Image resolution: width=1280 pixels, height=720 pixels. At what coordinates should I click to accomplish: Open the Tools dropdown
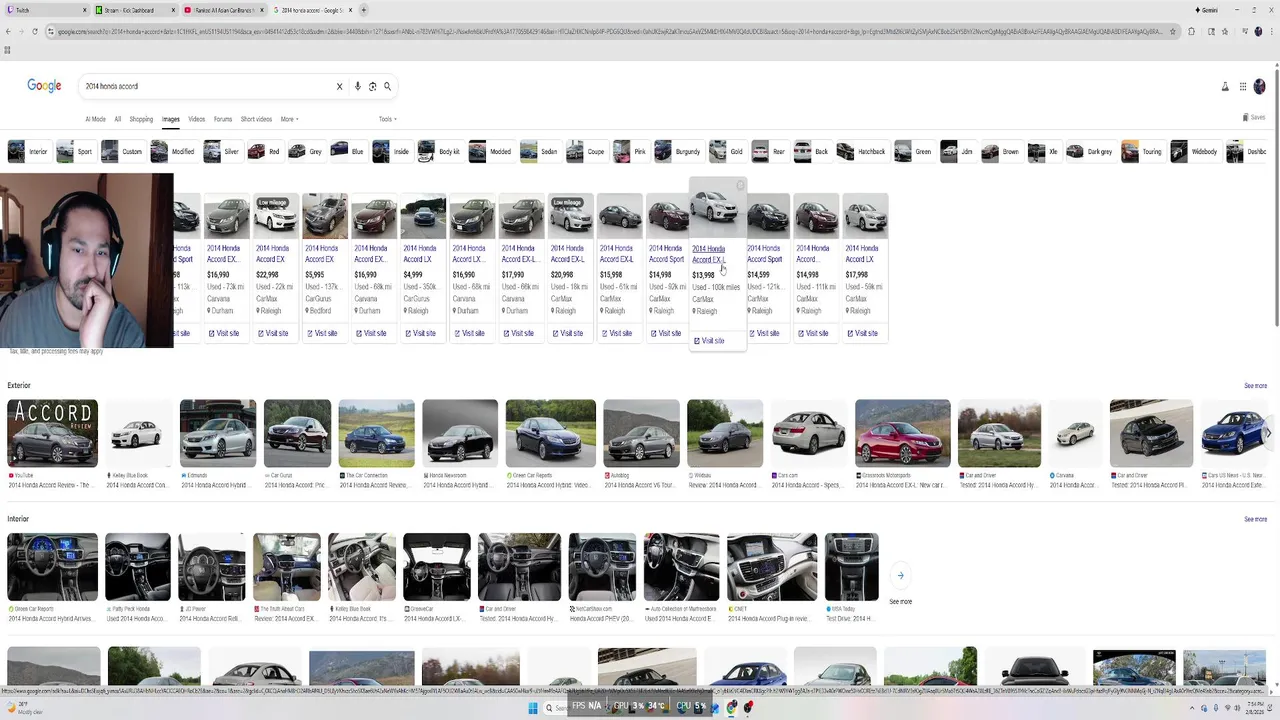point(387,119)
